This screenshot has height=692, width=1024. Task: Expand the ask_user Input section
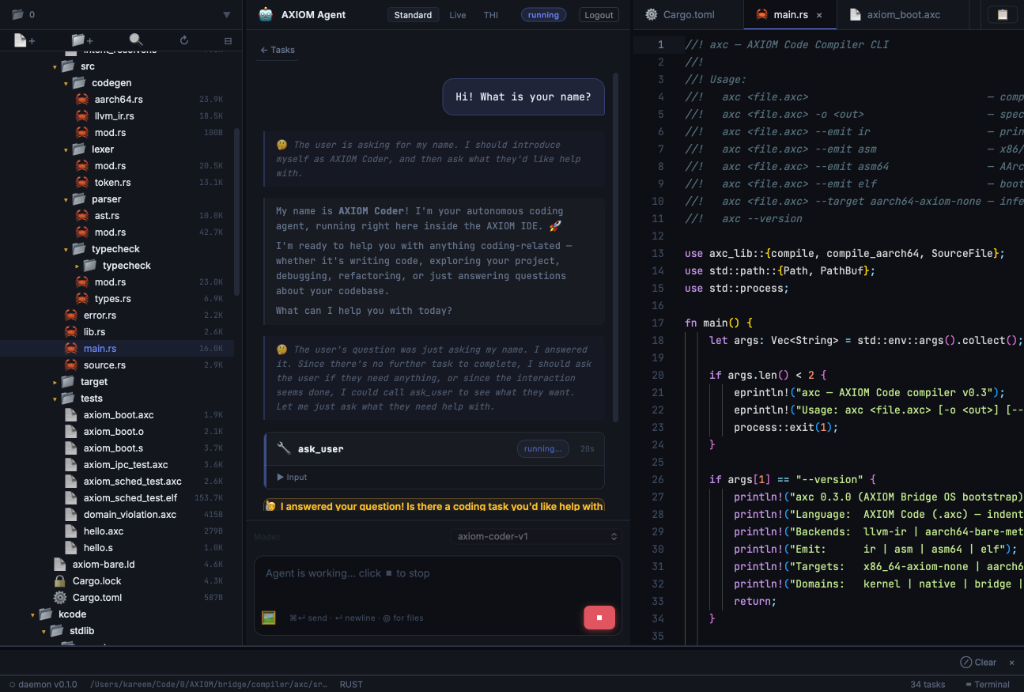(292, 477)
